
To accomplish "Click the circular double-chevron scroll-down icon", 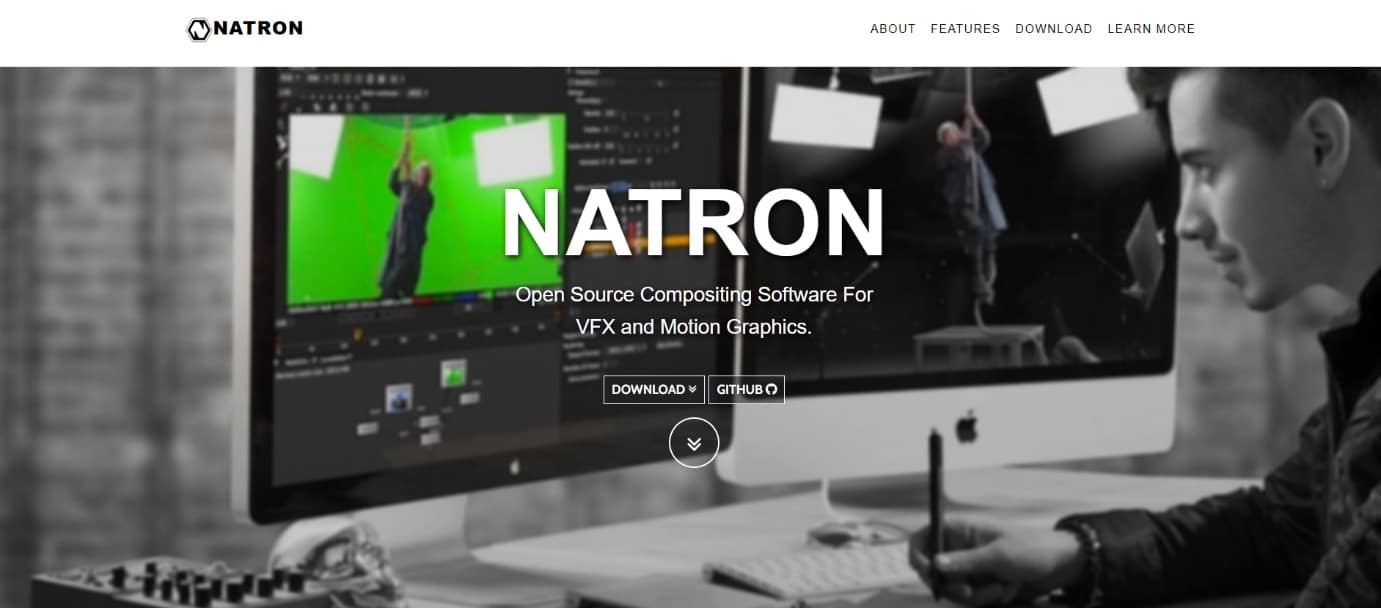I will tap(694, 443).
